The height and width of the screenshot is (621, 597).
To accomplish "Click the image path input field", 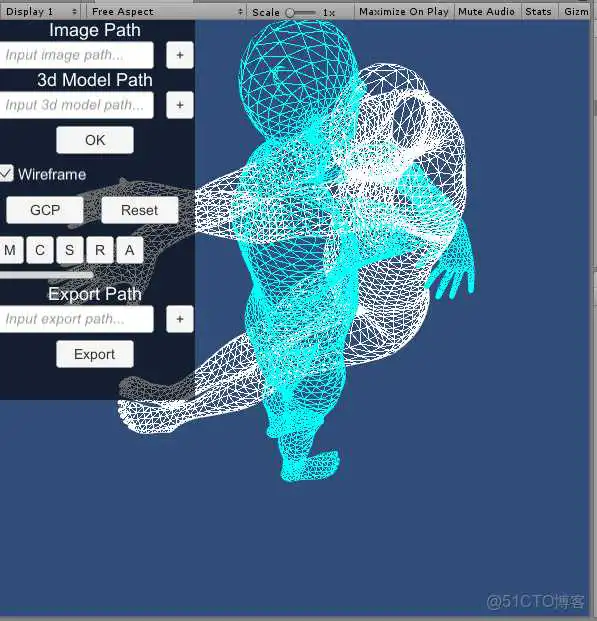I will coord(76,55).
